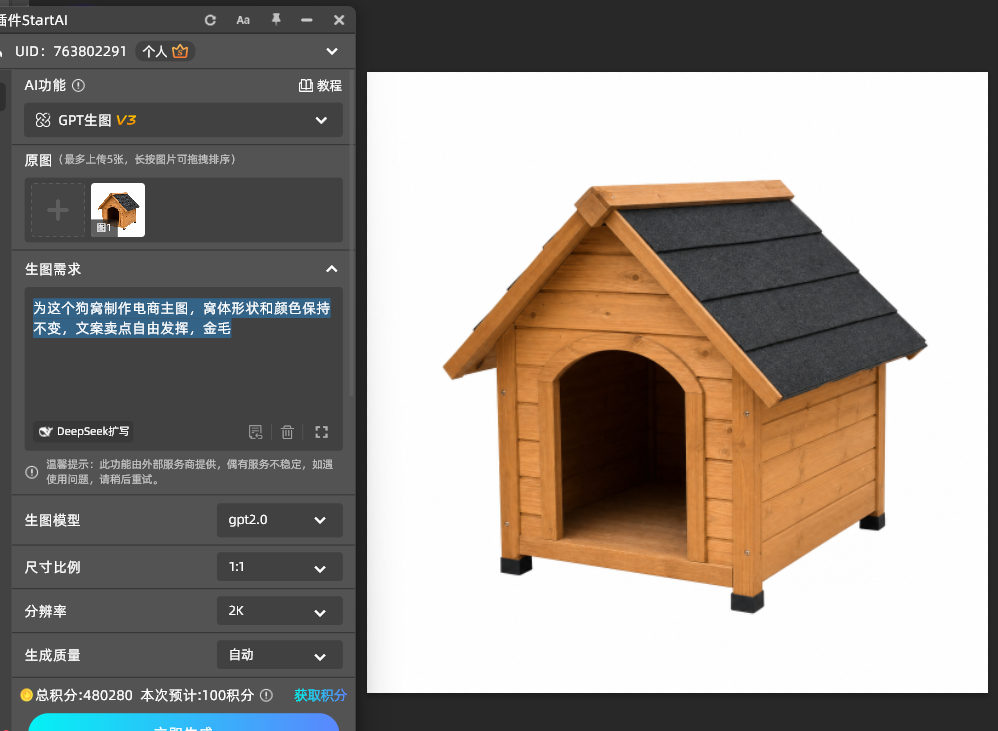Viewport: 998px width, 731px height.
Task: Clear the prompt with trash icon
Action: tap(287, 432)
